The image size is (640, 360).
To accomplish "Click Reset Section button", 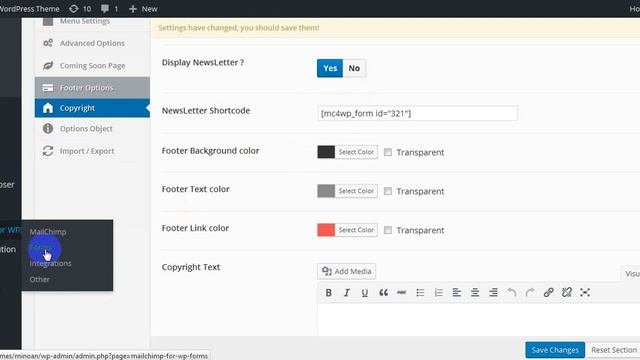I will pos(613,350).
